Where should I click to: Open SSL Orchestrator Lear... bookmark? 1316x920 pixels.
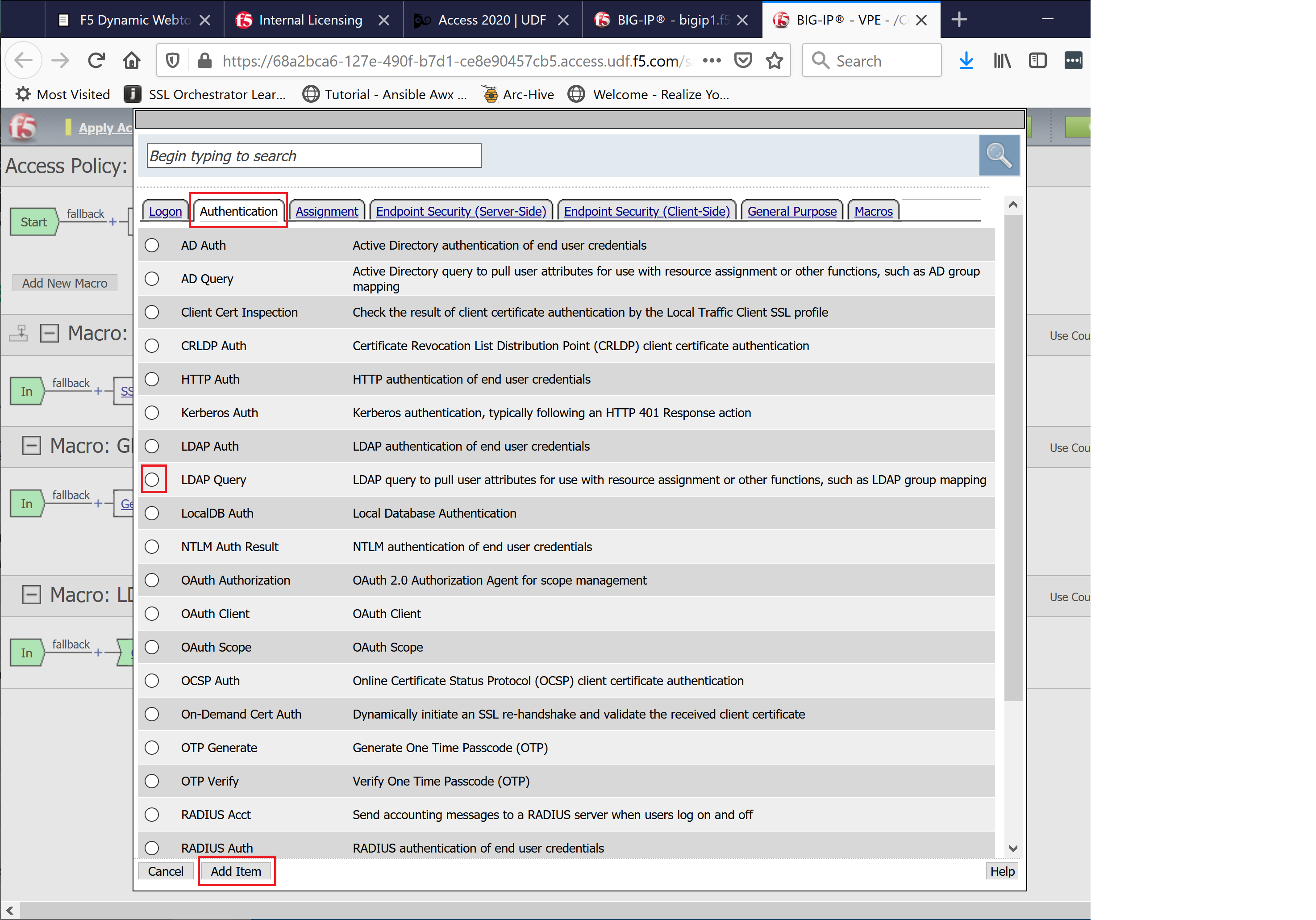click(x=205, y=94)
